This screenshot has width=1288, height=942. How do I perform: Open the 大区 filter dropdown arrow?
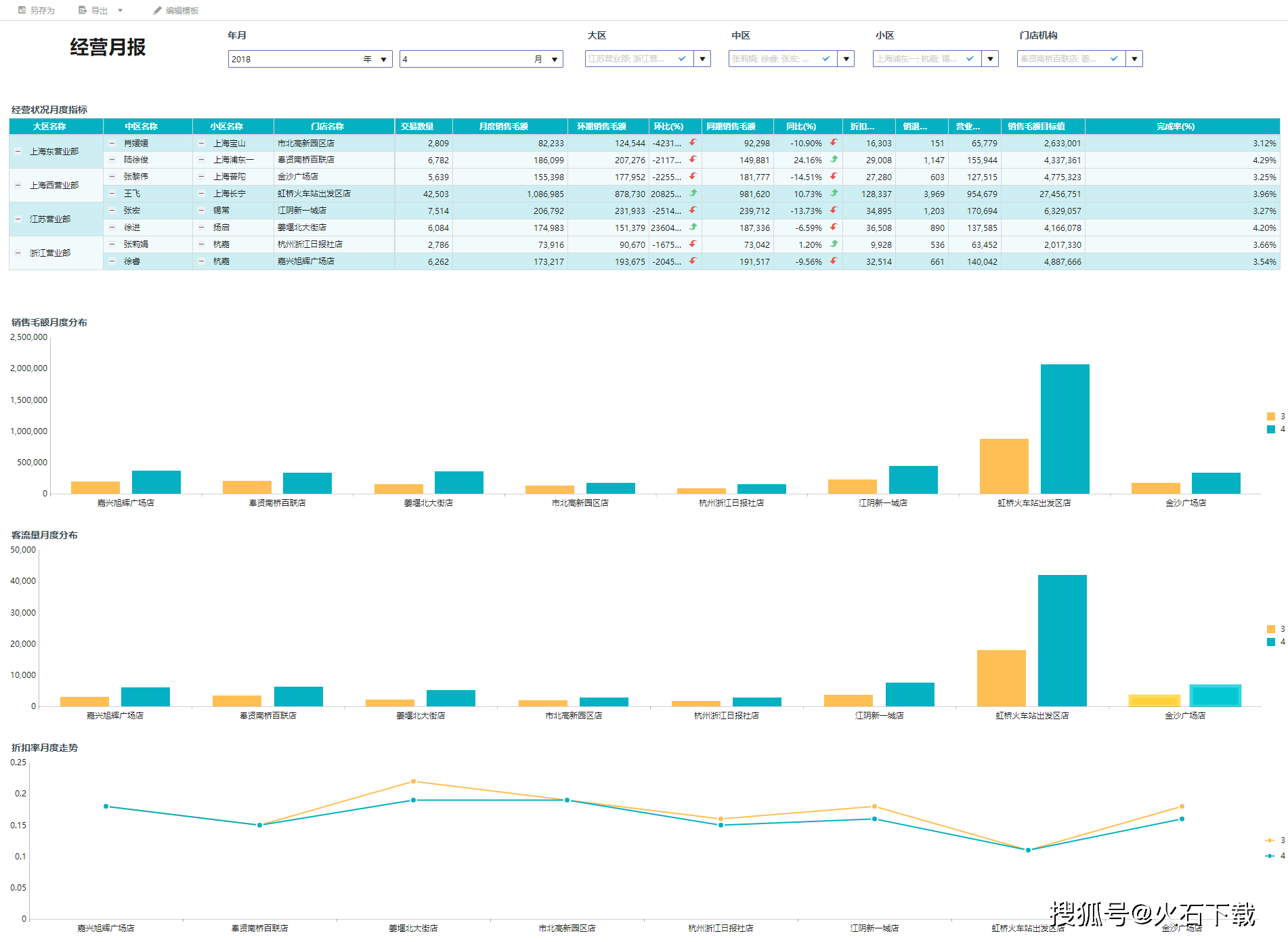click(x=702, y=59)
